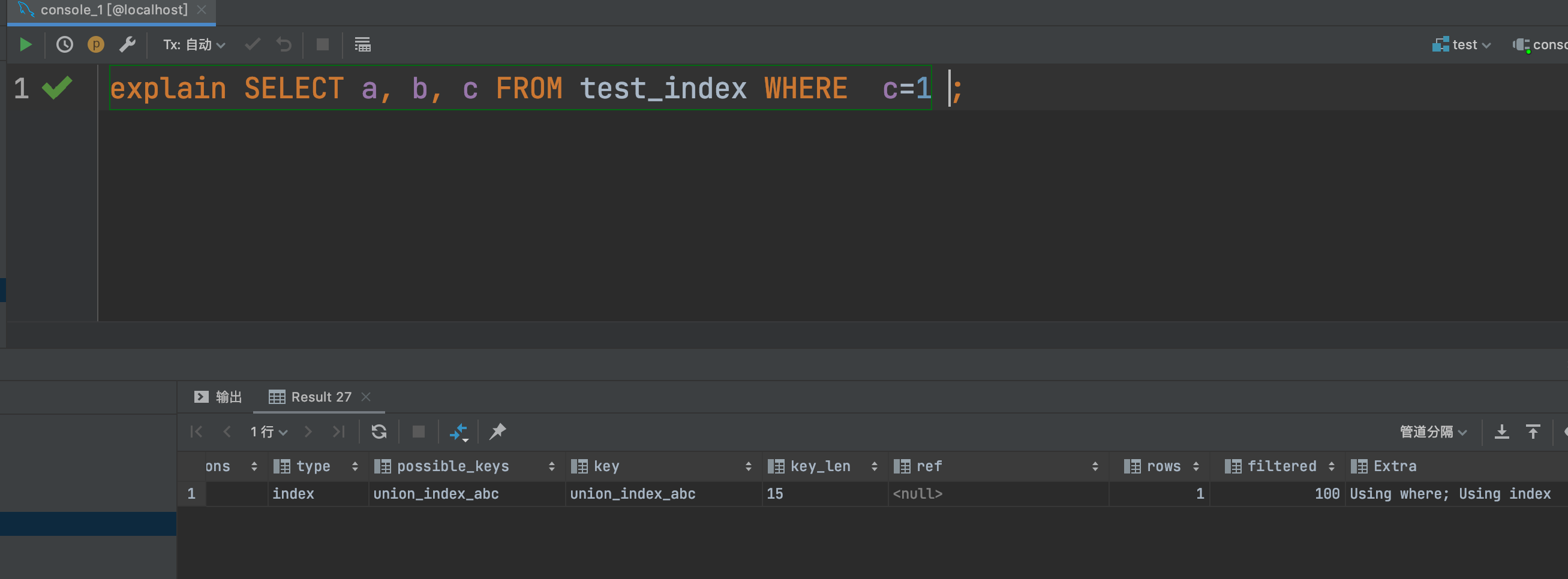Go to last page of results
Screen dimensions: 1568x579
[x=338, y=432]
